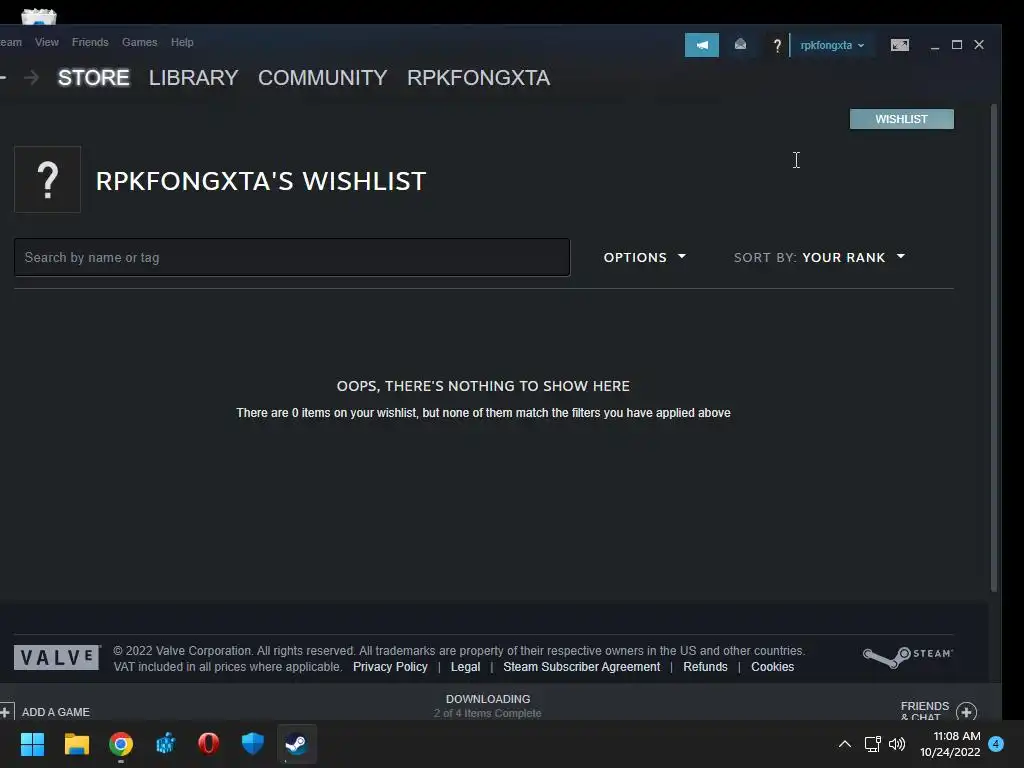
Task: Click the question mark profile avatar
Action: pyautogui.click(x=48, y=180)
